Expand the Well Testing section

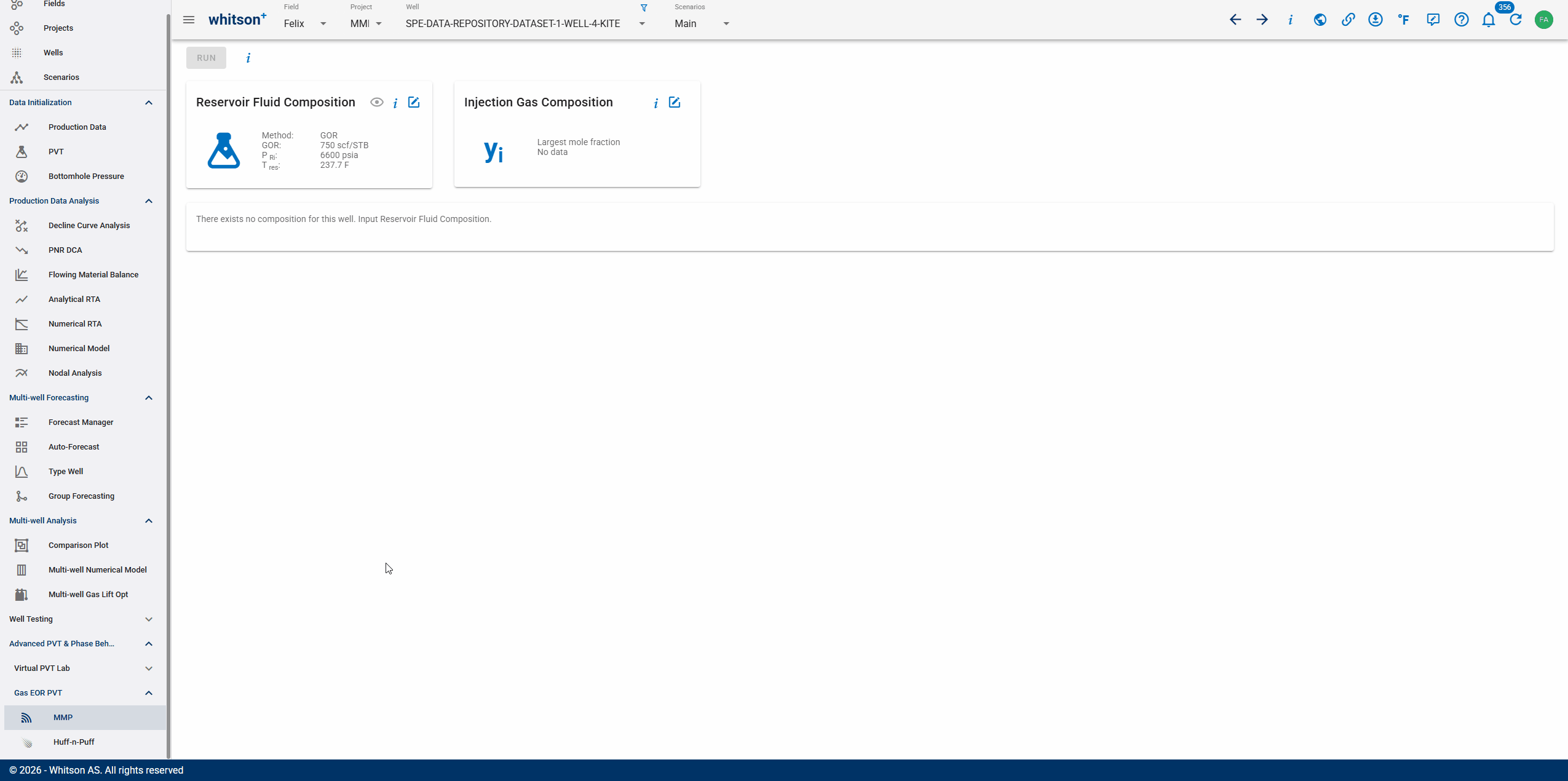pos(149,619)
